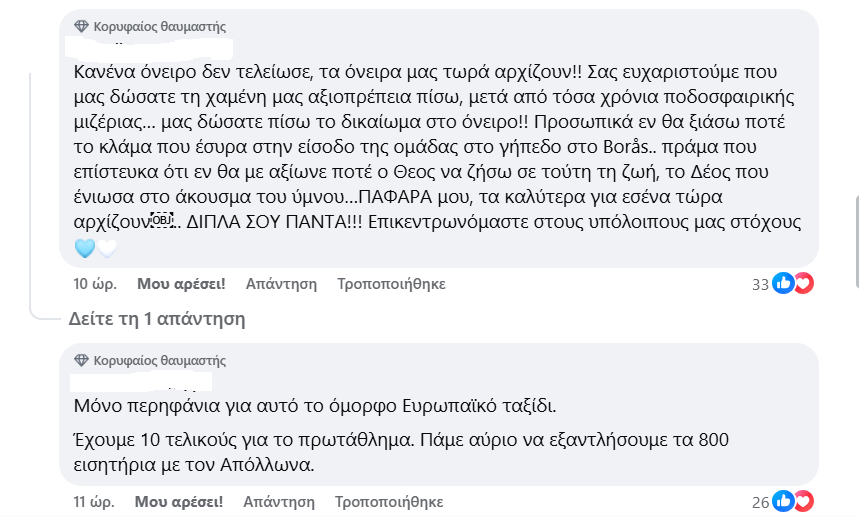The image size is (859, 517).
Task: Click the diamond badge icon on the first comment
Action: tap(81, 26)
